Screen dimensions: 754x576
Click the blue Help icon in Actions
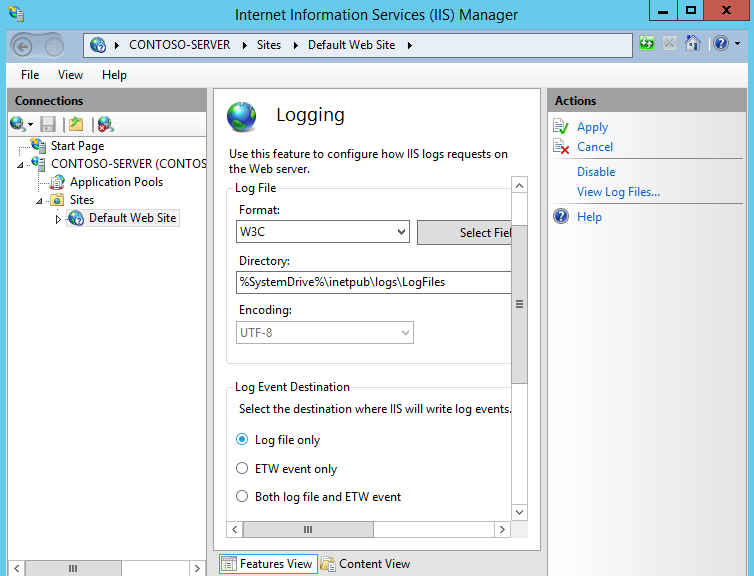pos(561,216)
